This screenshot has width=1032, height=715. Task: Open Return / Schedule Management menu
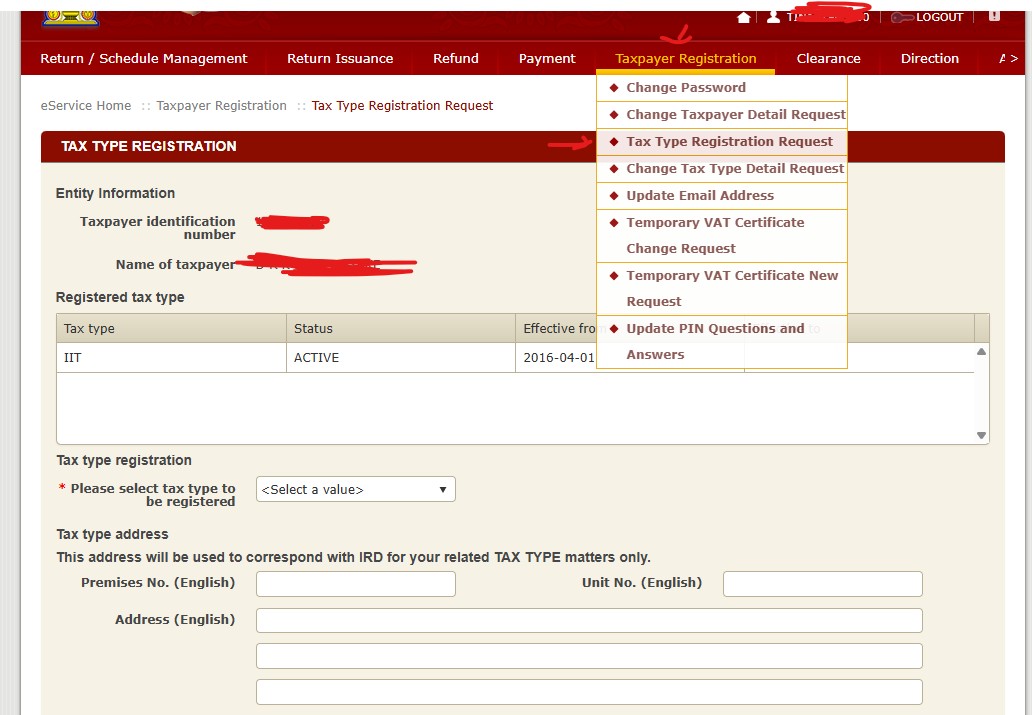[143, 58]
